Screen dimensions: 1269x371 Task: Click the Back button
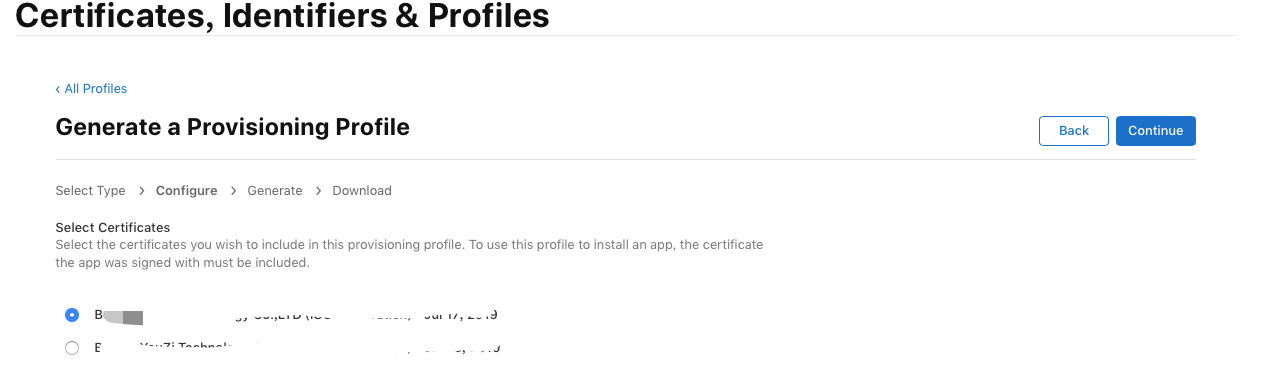pos(1073,131)
